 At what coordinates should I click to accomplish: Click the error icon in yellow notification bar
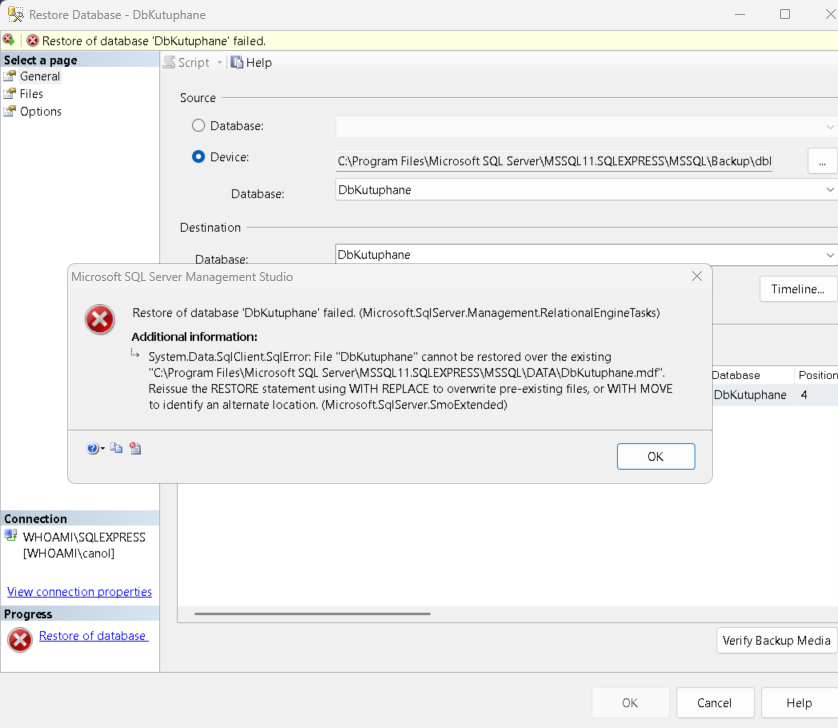coord(33,41)
